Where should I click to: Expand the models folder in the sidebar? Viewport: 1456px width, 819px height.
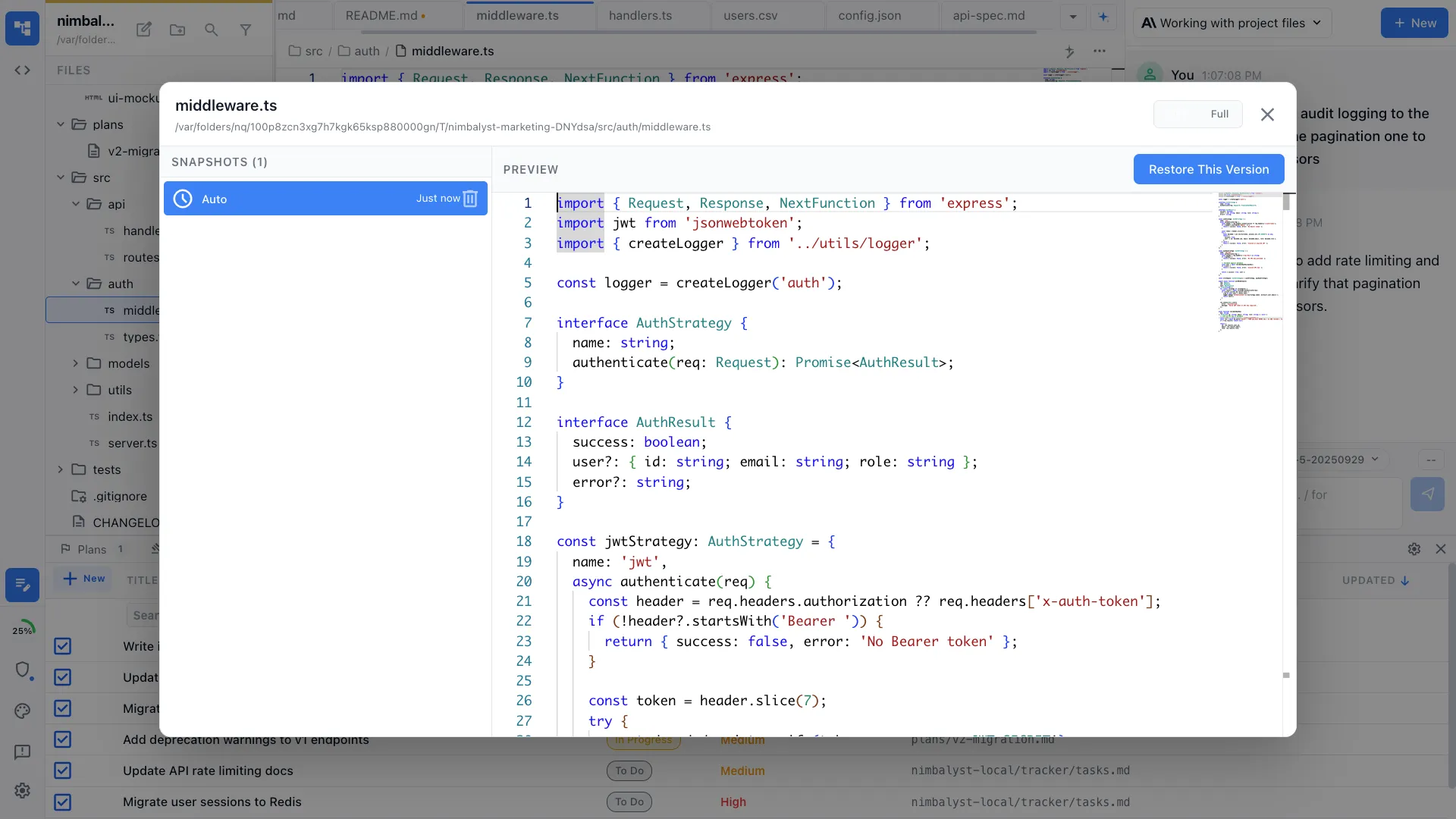pos(75,363)
